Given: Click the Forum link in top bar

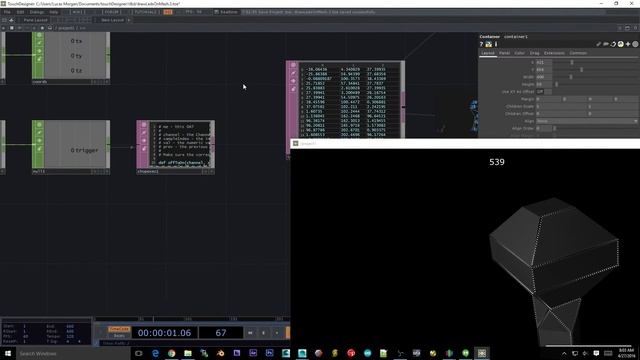Looking at the screenshot, I should [x=111, y=12].
